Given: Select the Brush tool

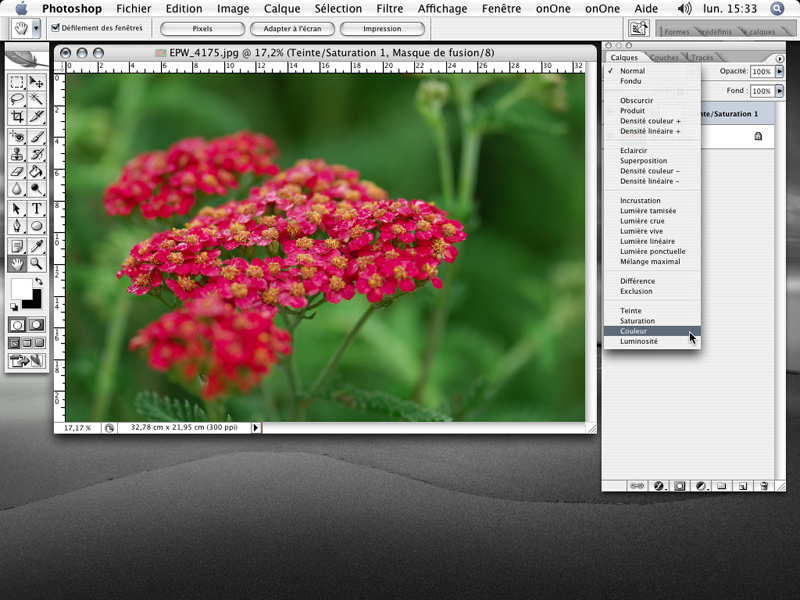Looking at the screenshot, I should coord(36,137).
